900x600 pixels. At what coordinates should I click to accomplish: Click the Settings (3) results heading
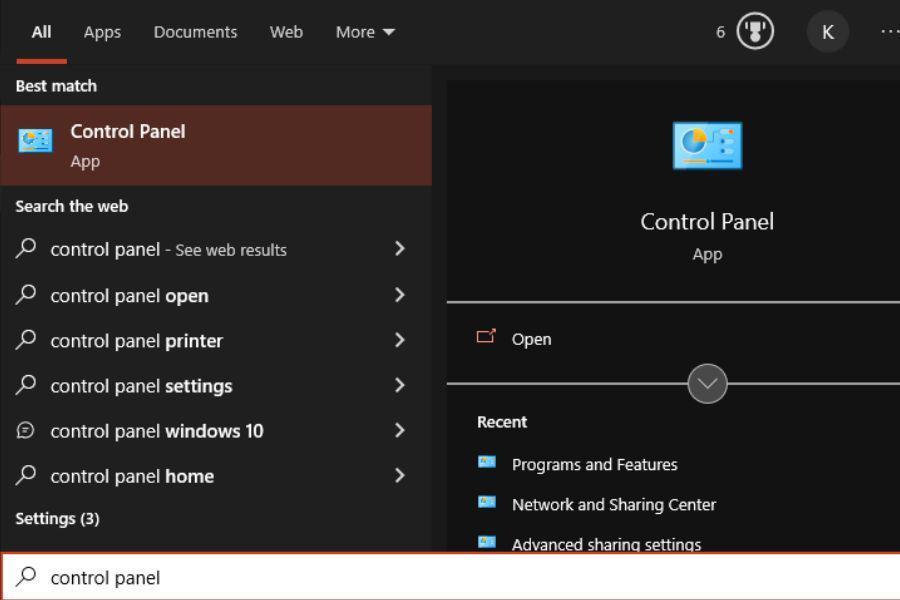click(x=57, y=518)
